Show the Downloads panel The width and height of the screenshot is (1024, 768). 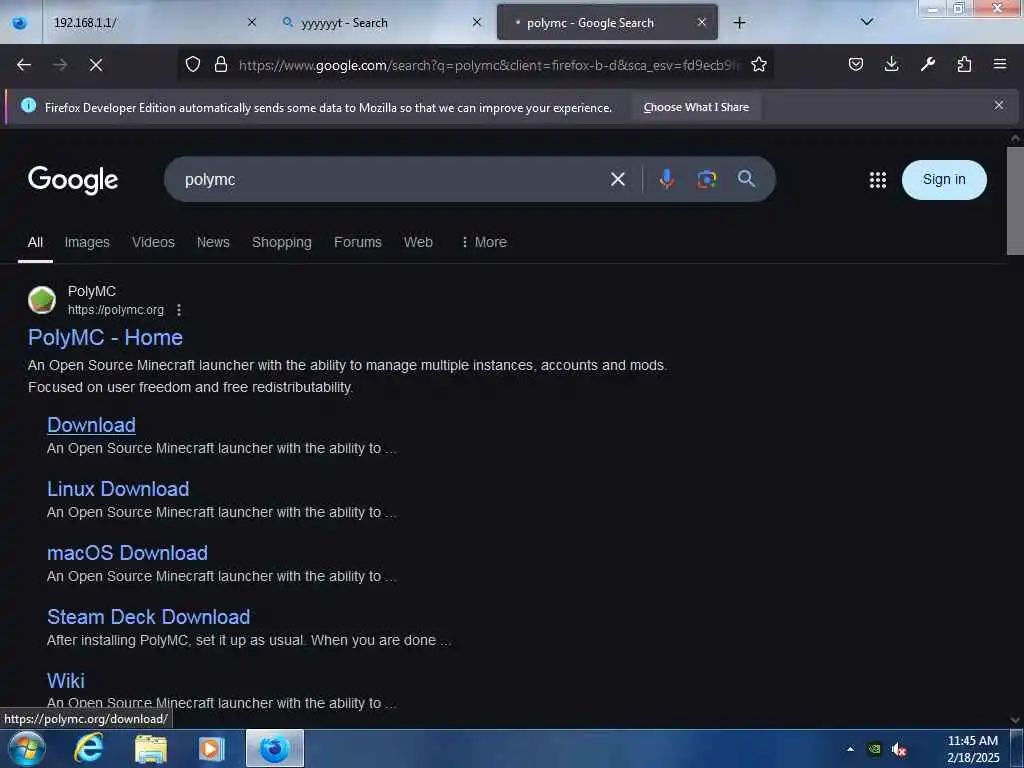tap(891, 64)
